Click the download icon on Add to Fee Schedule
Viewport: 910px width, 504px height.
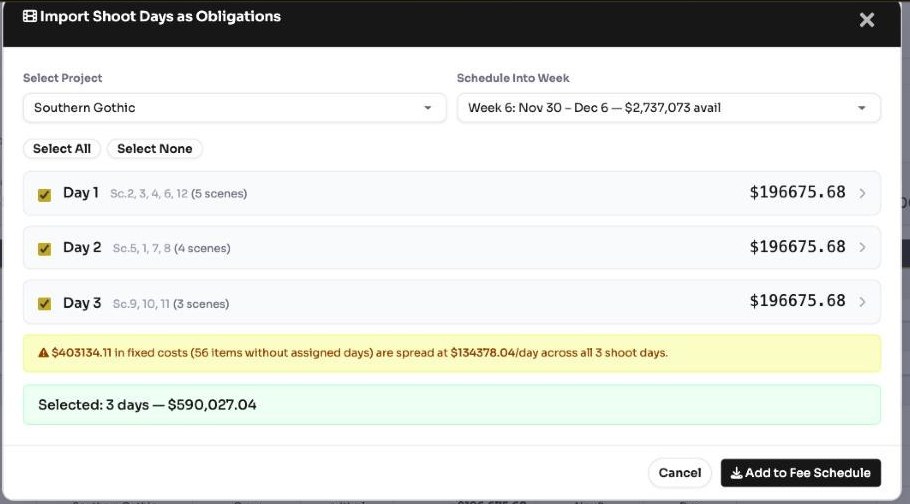click(736, 473)
